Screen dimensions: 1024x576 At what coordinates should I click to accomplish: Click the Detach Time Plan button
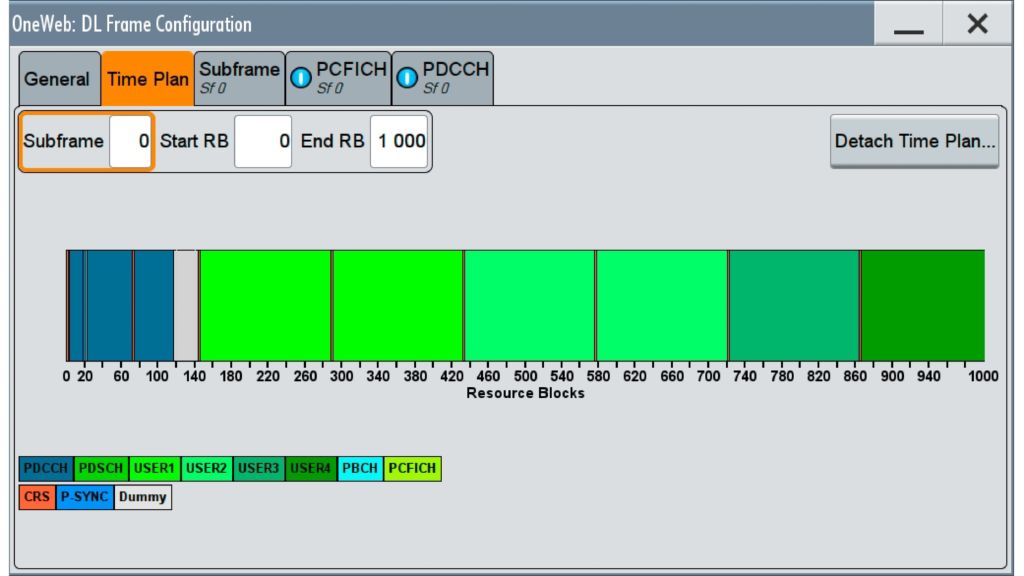click(914, 141)
